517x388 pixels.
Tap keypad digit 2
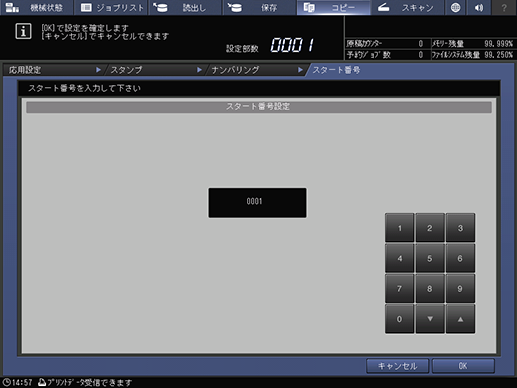click(430, 228)
